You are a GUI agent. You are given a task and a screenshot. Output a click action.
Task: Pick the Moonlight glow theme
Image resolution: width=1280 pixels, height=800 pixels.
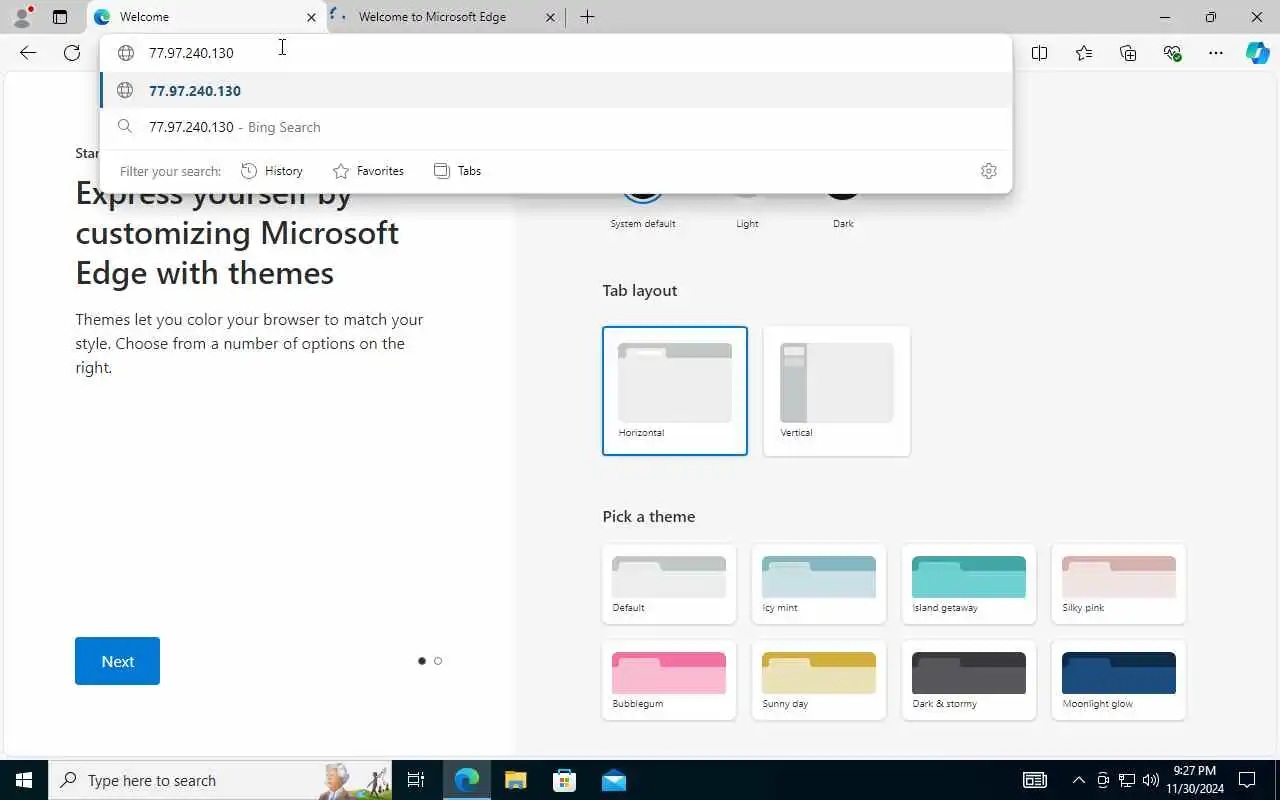tap(1119, 680)
